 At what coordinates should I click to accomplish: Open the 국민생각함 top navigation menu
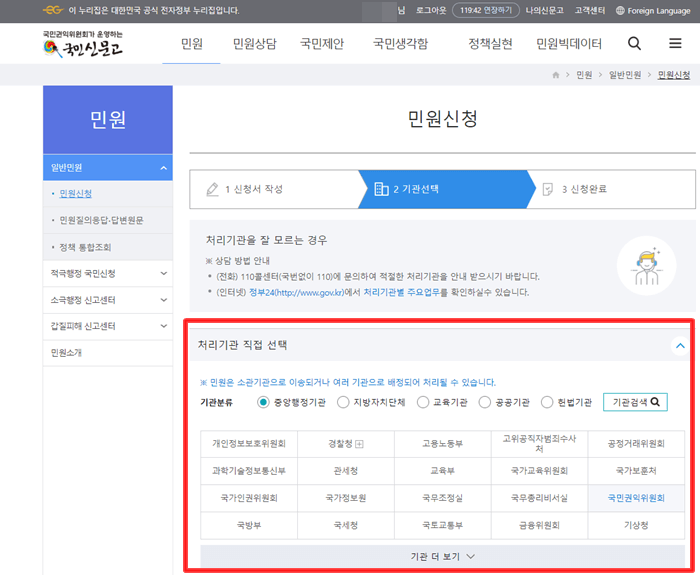pos(400,44)
